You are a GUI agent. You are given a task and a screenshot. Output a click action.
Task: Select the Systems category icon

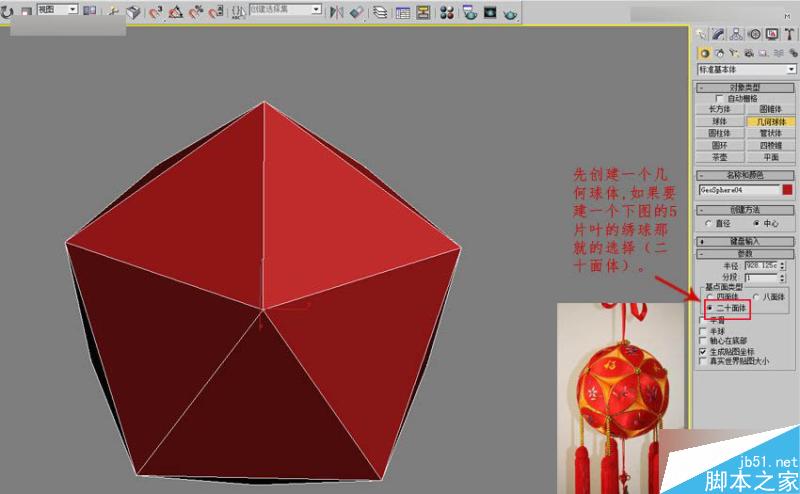coord(792,53)
